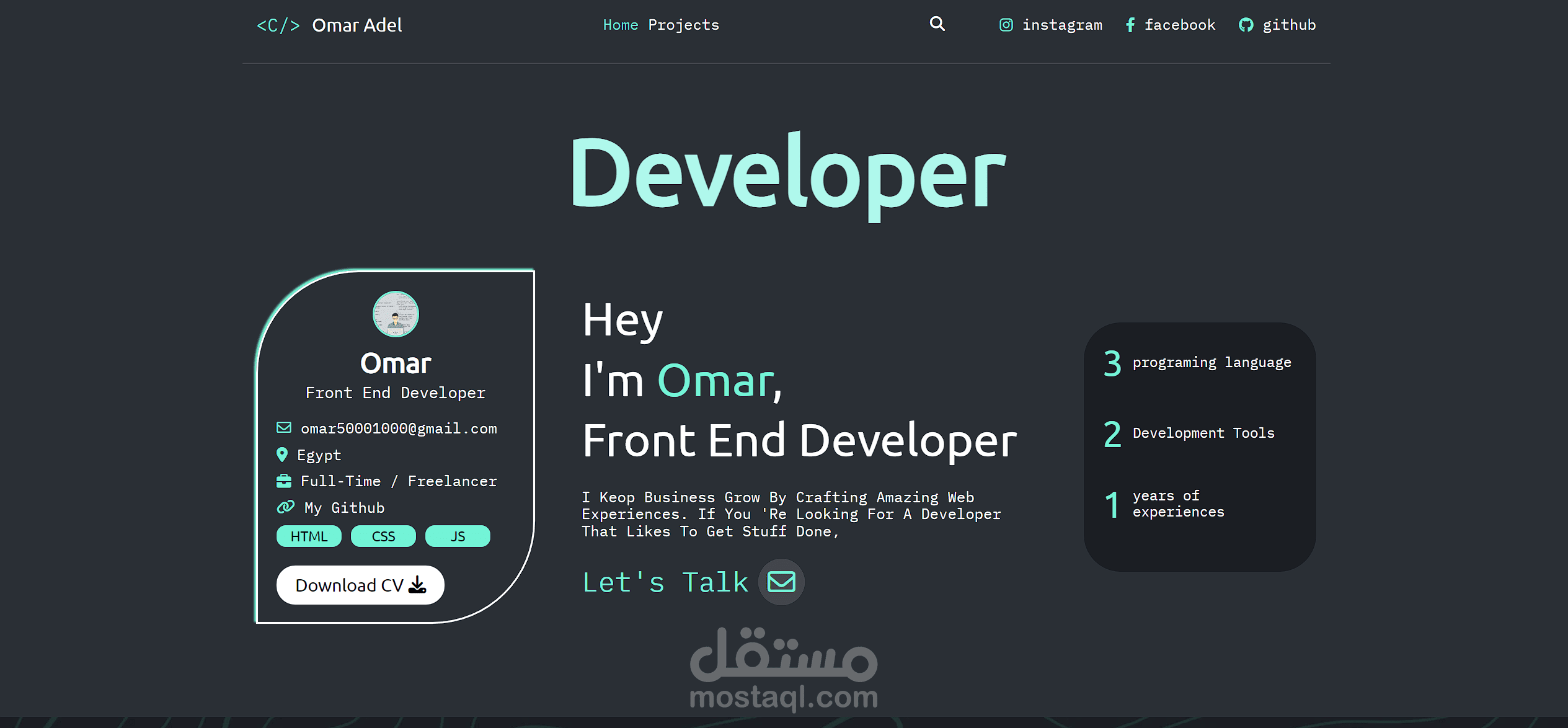Click the location pin icon beside Egypt

coord(282,455)
